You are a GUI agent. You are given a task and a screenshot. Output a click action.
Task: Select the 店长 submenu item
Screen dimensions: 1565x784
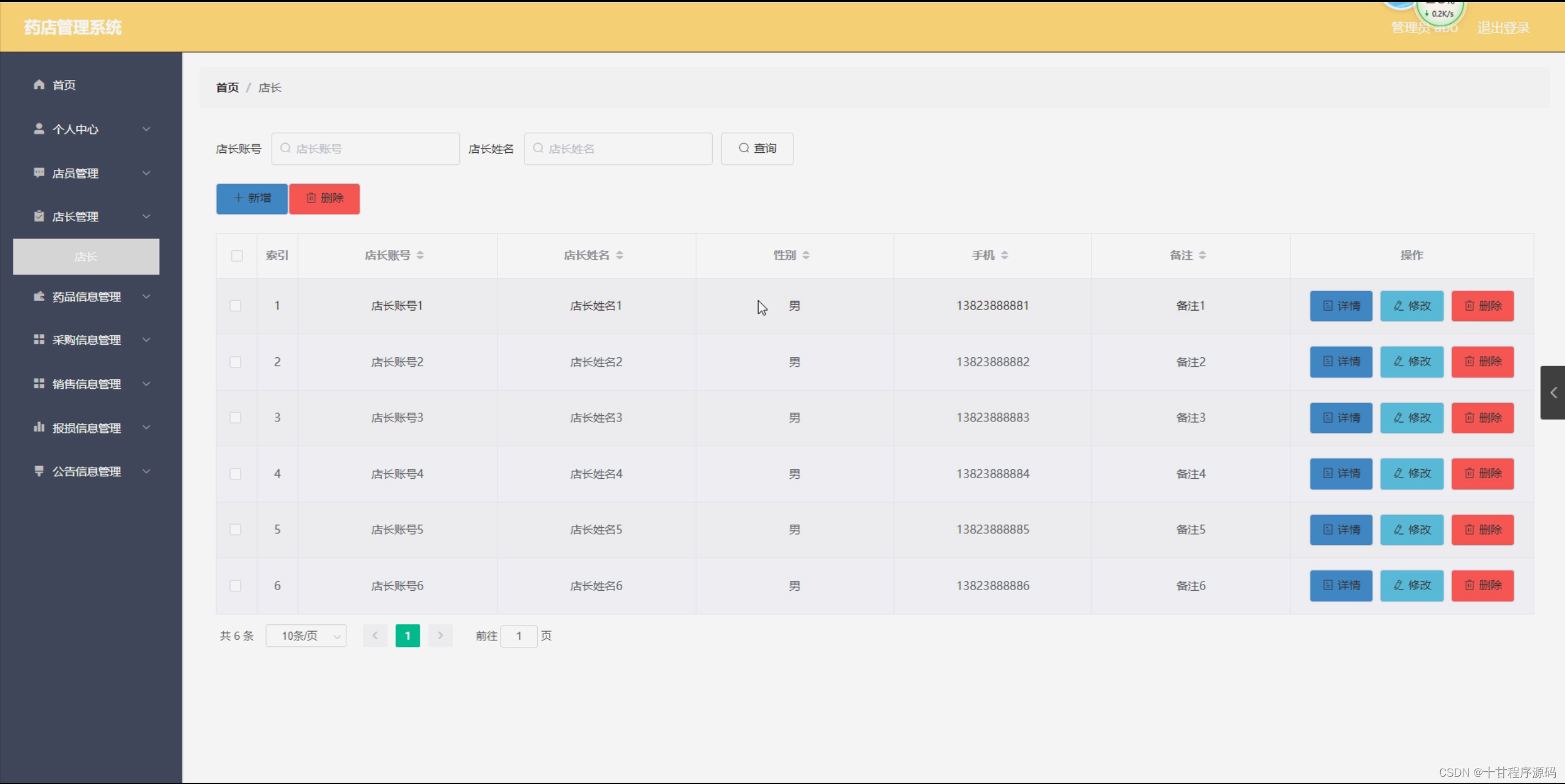pyautogui.click(x=86, y=257)
